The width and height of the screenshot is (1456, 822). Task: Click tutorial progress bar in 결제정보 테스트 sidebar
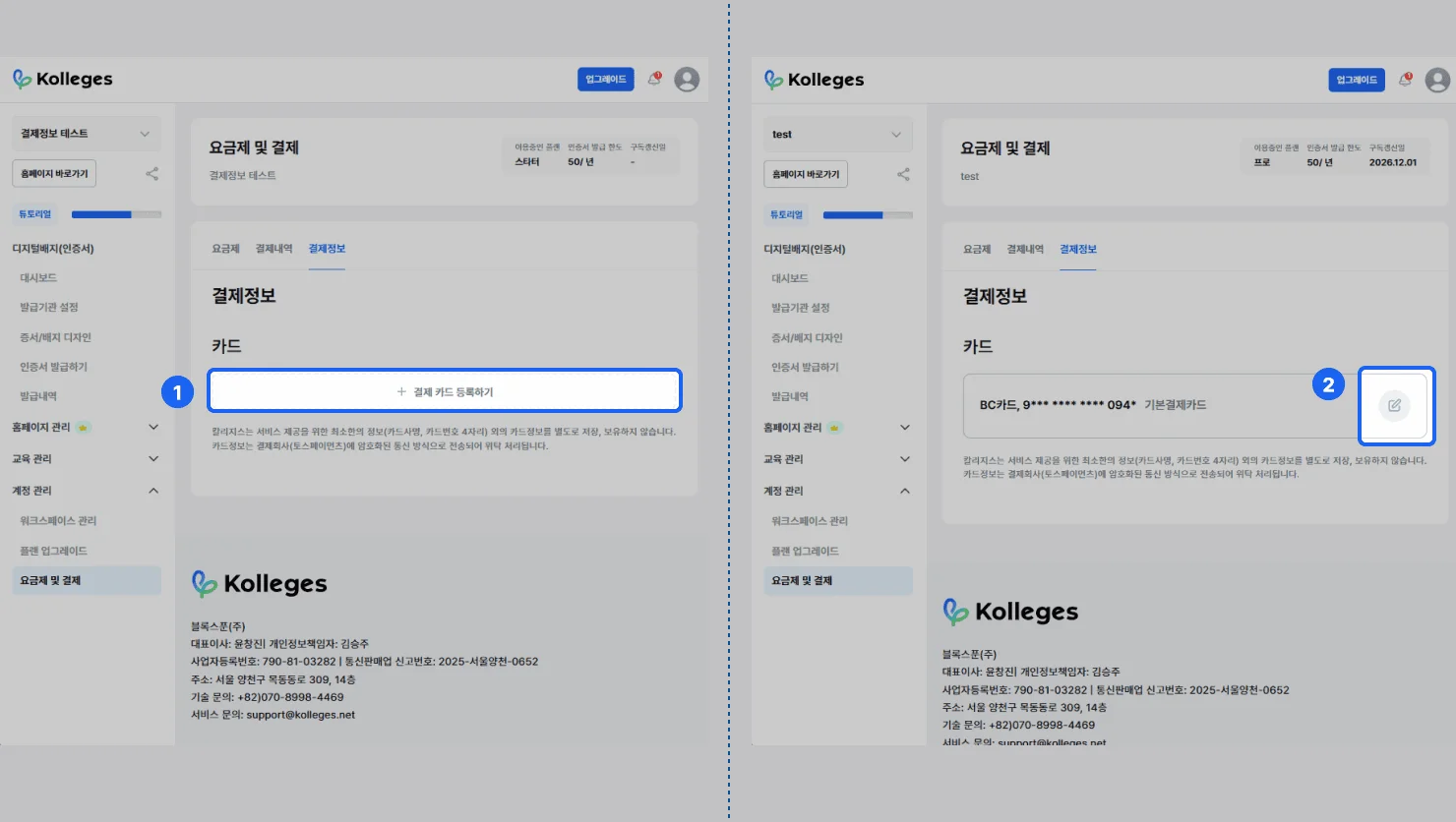pos(116,214)
